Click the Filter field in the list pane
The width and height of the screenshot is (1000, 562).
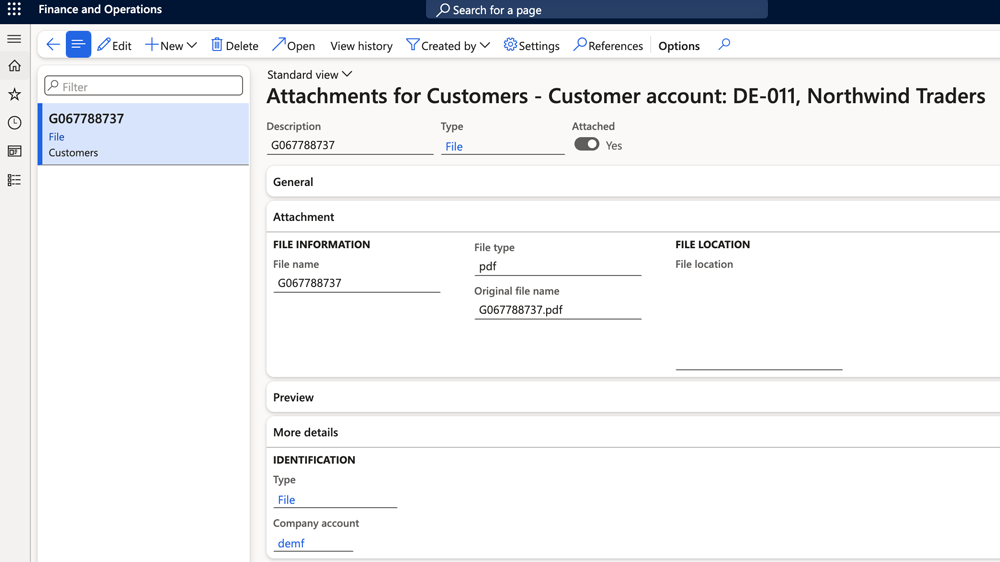[143, 86]
